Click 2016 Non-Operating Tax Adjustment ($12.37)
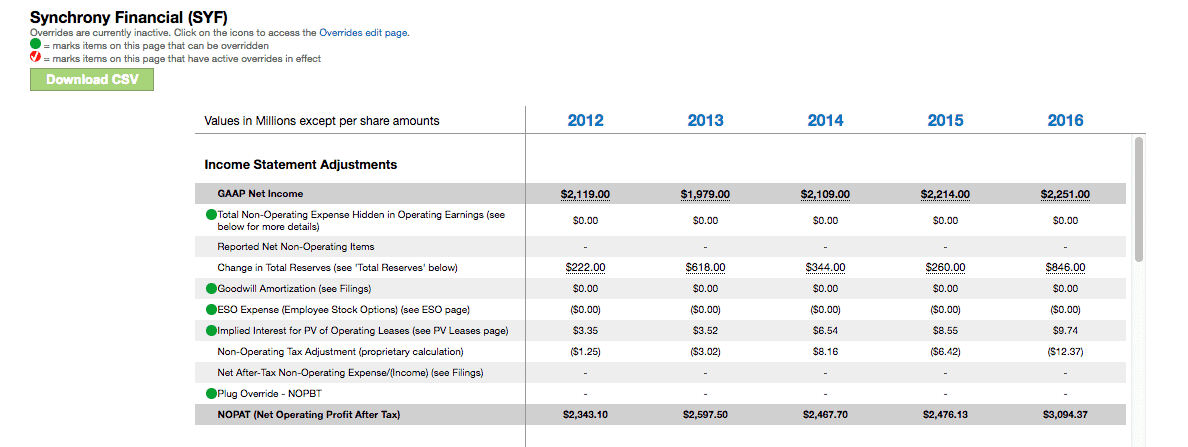Viewport: 1188px width, 447px height. (1065, 352)
